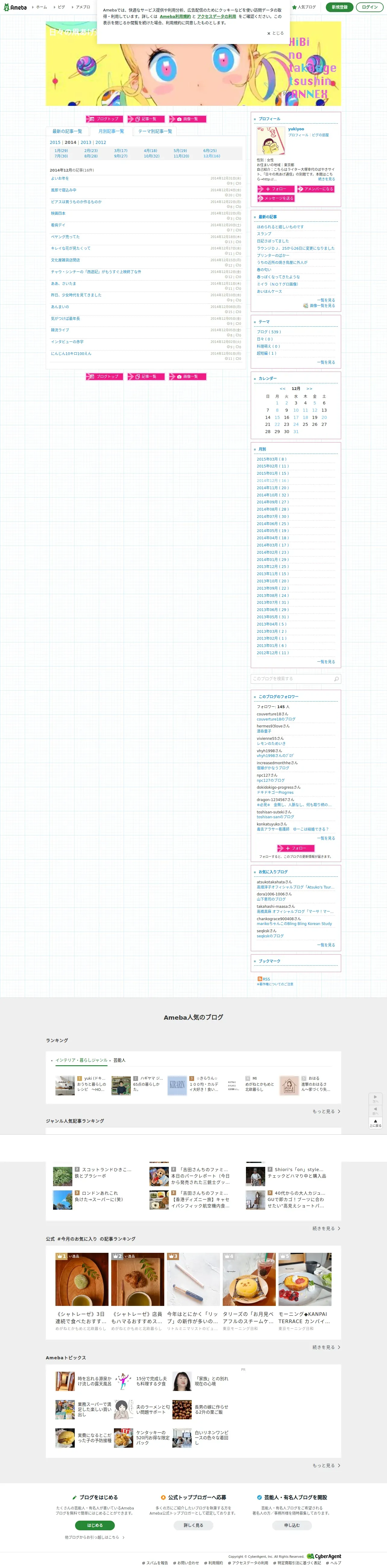Open the article 風邪で寝込み中

[63, 190]
